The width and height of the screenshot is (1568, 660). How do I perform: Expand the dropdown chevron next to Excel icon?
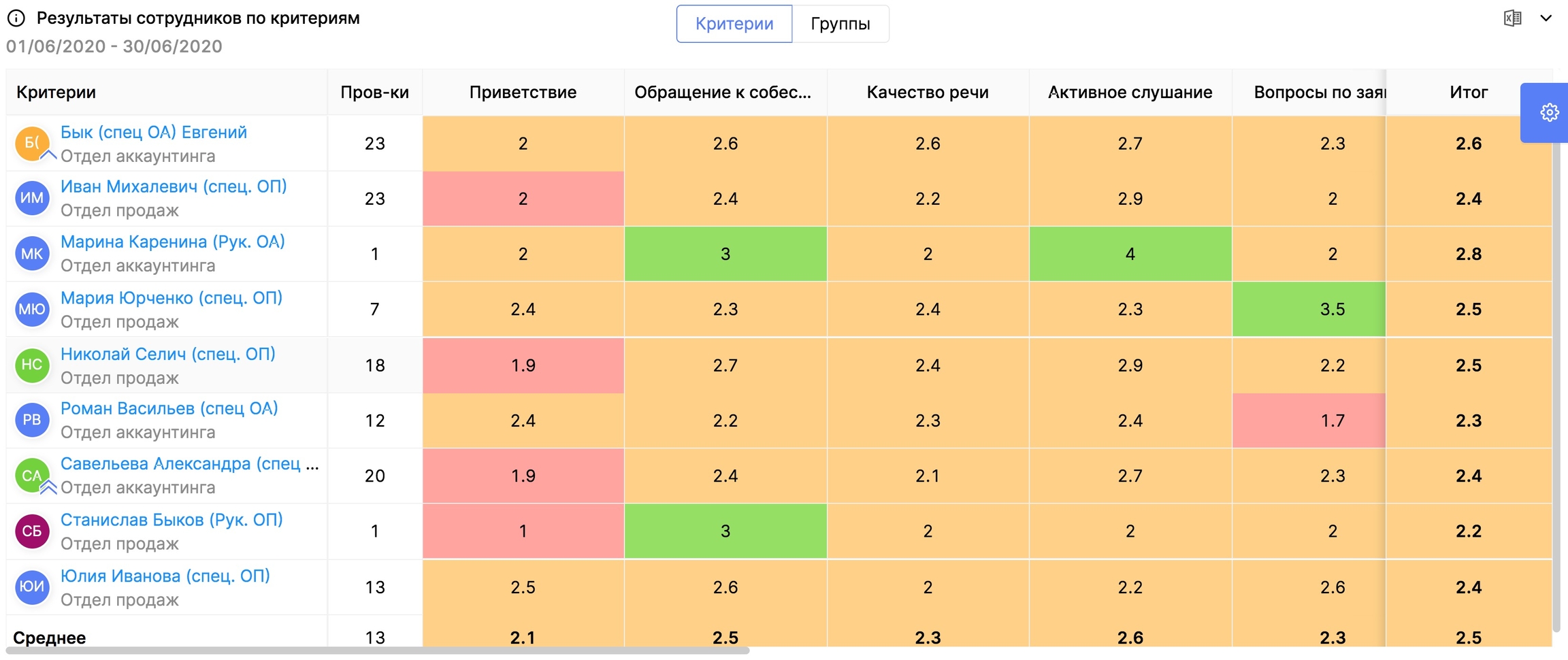click(1546, 18)
